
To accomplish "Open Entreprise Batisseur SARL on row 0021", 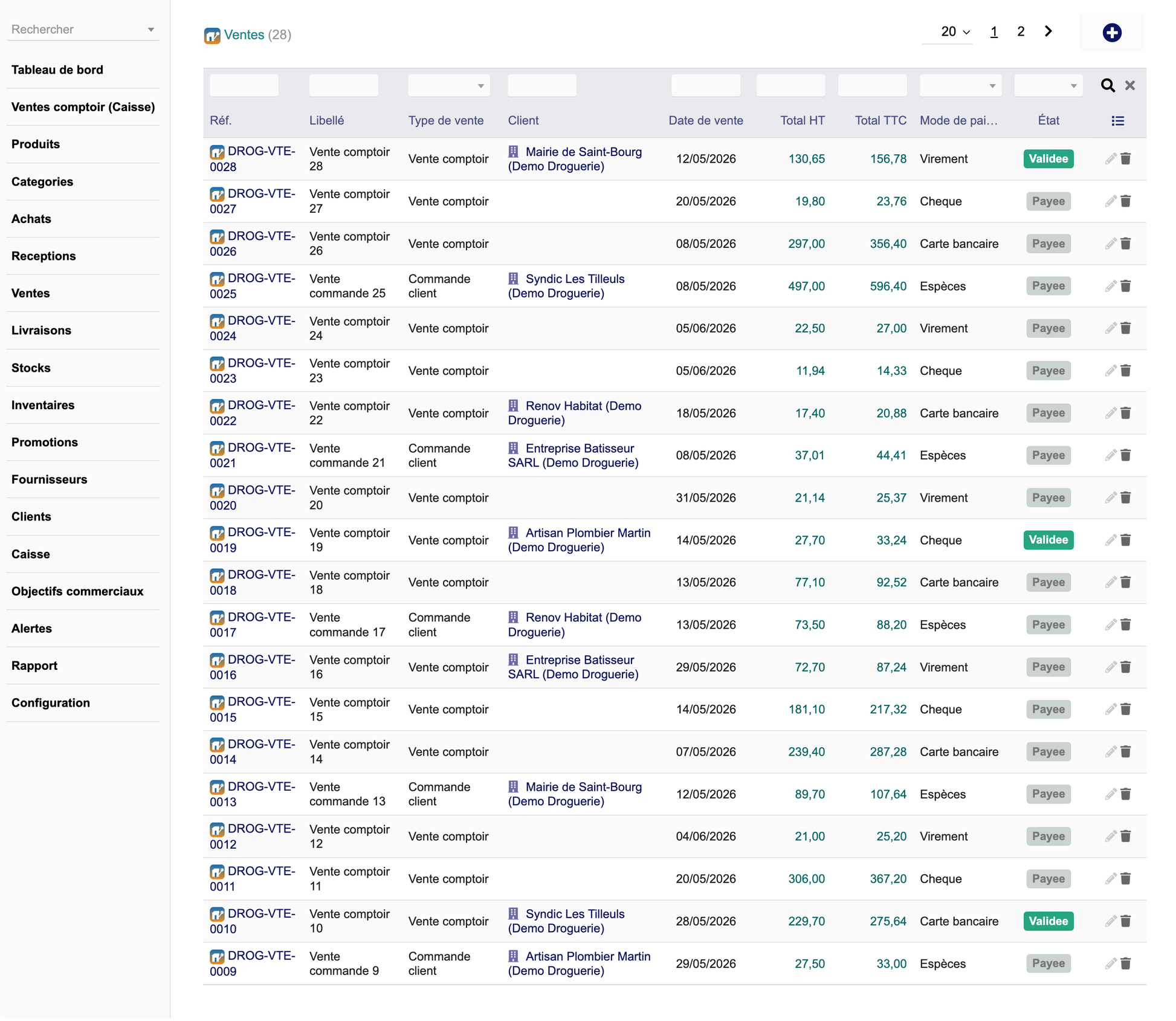I will pyautogui.click(x=573, y=455).
